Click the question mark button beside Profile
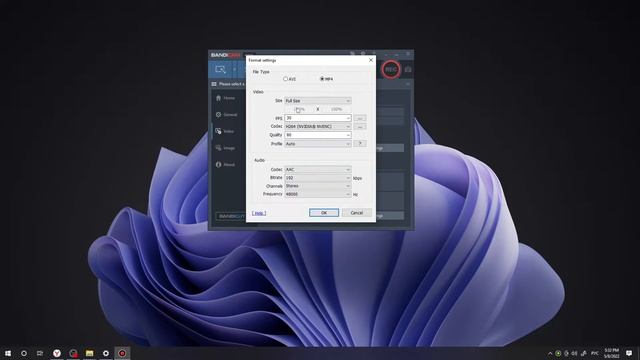 click(360, 144)
